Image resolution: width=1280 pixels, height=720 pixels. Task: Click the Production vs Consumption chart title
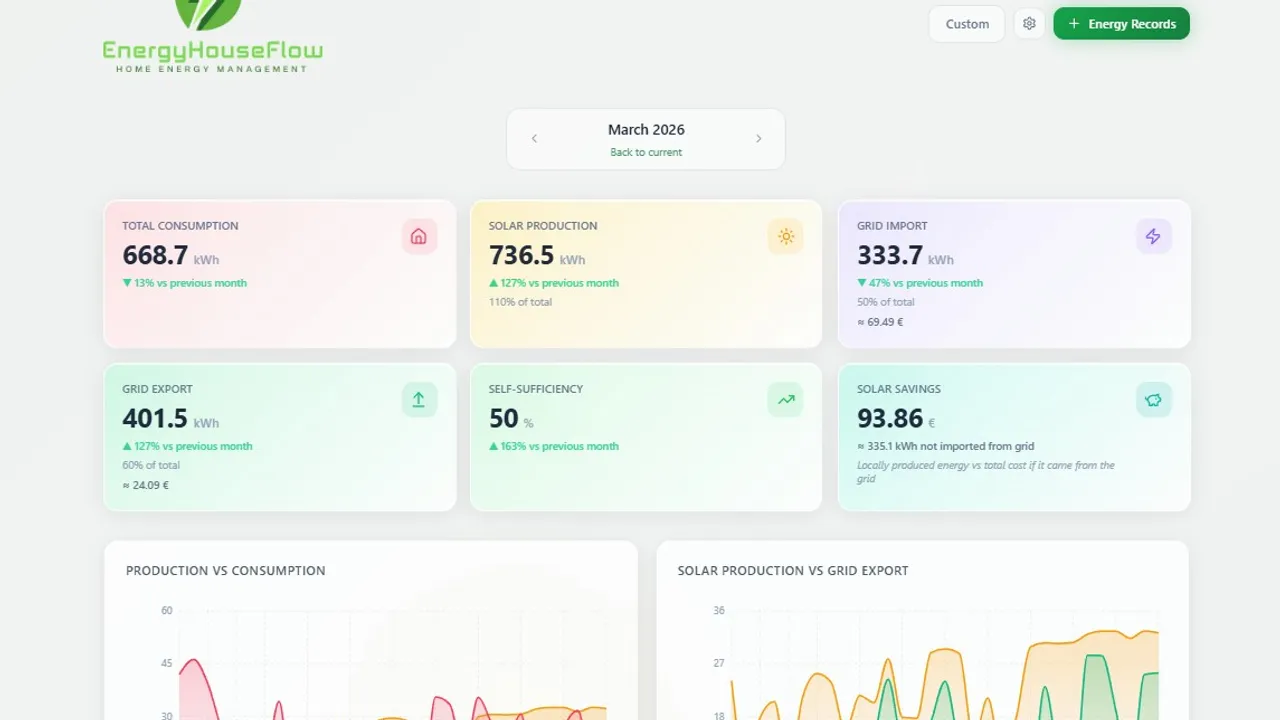pos(225,571)
